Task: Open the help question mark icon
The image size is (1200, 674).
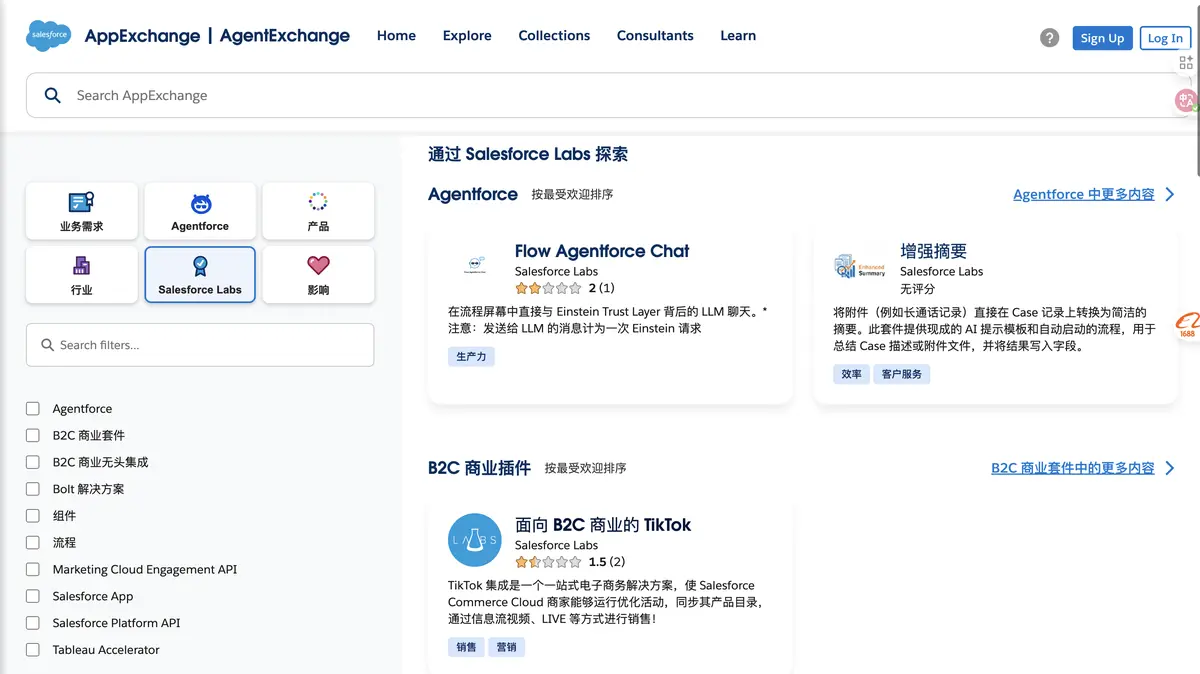Action: pos(1049,38)
